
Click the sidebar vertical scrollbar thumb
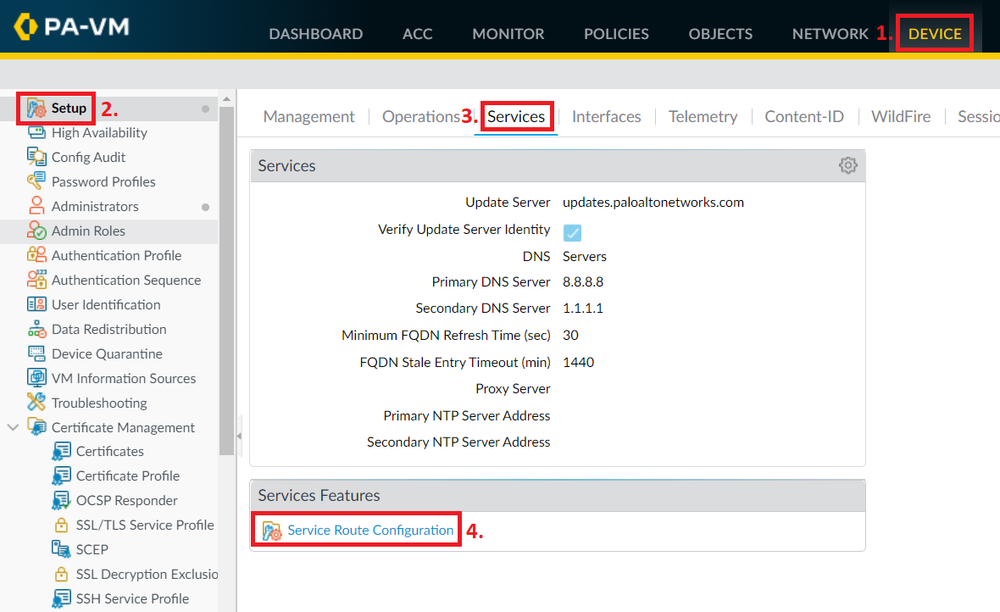(x=226, y=280)
